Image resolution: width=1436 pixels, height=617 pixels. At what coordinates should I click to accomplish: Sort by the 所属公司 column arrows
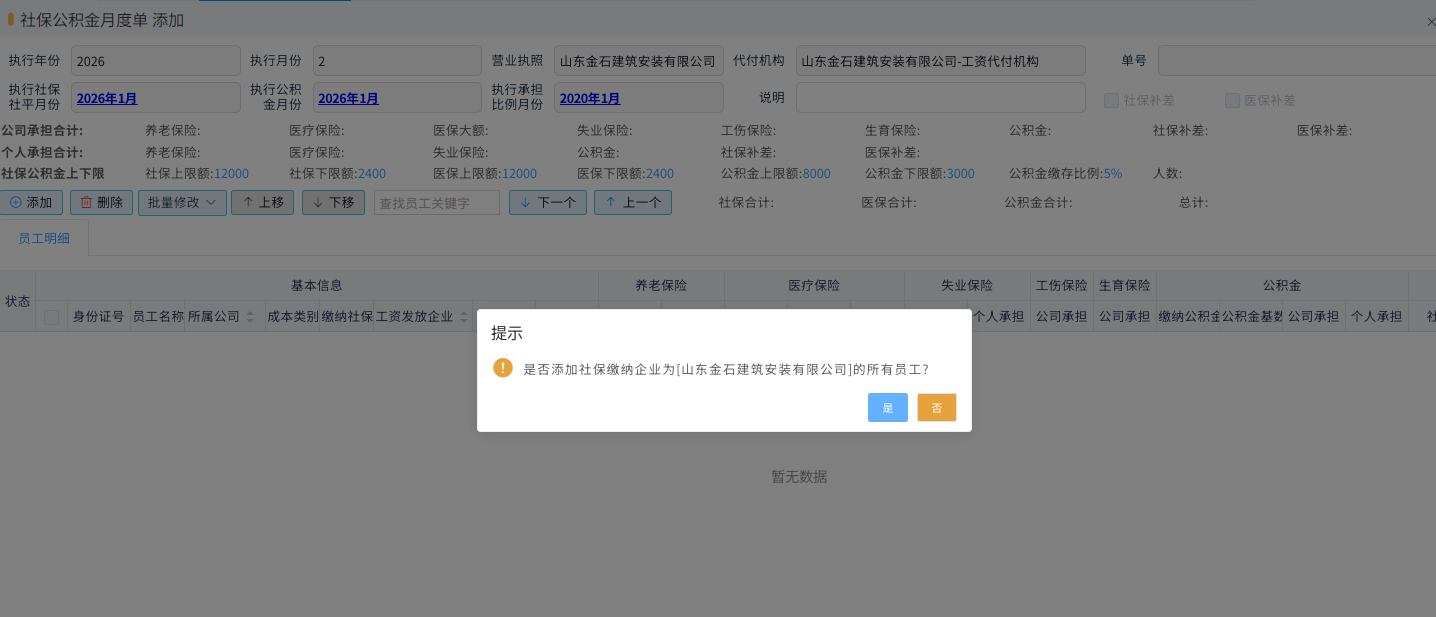pyautogui.click(x=250, y=317)
